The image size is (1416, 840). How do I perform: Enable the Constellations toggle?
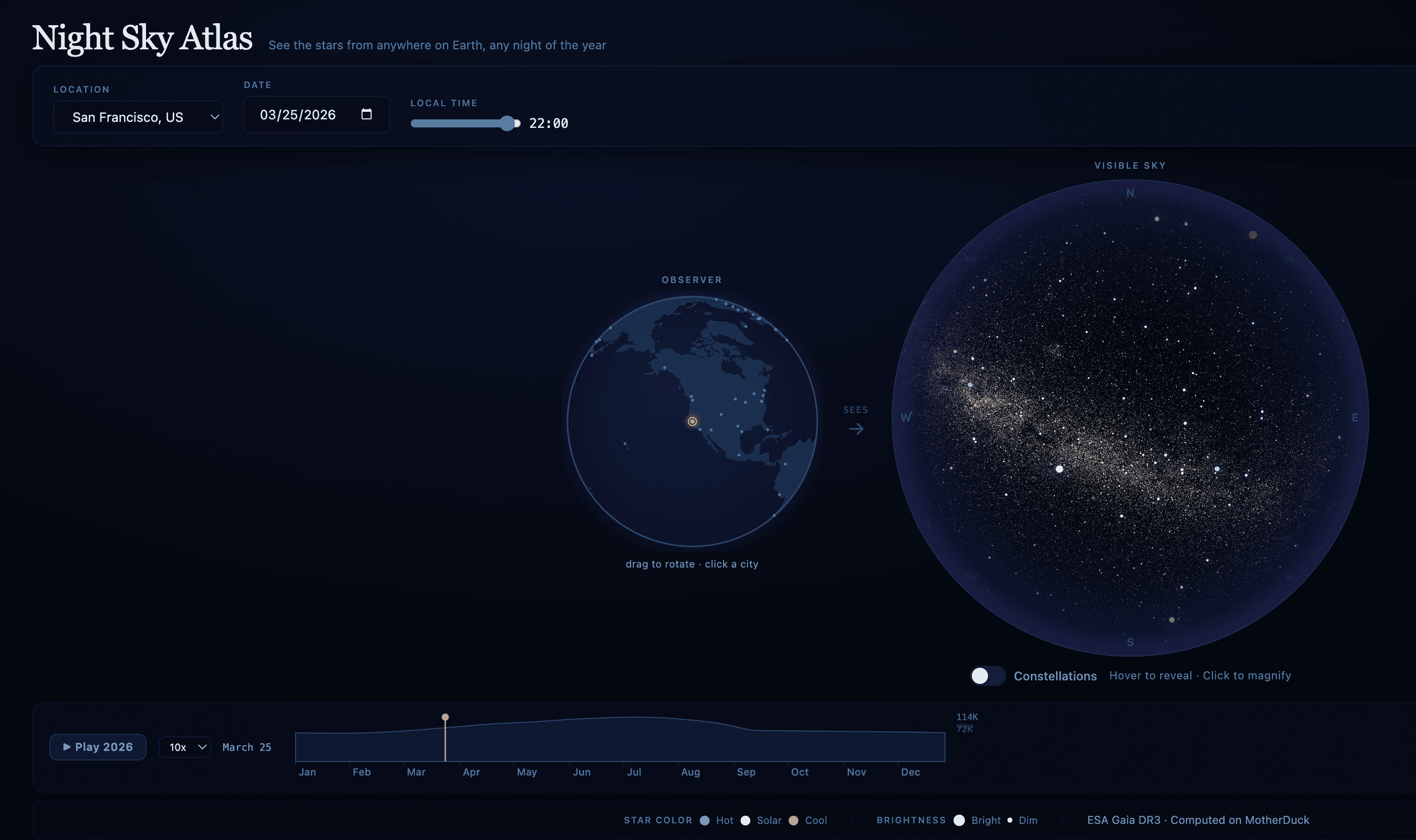tap(987, 676)
